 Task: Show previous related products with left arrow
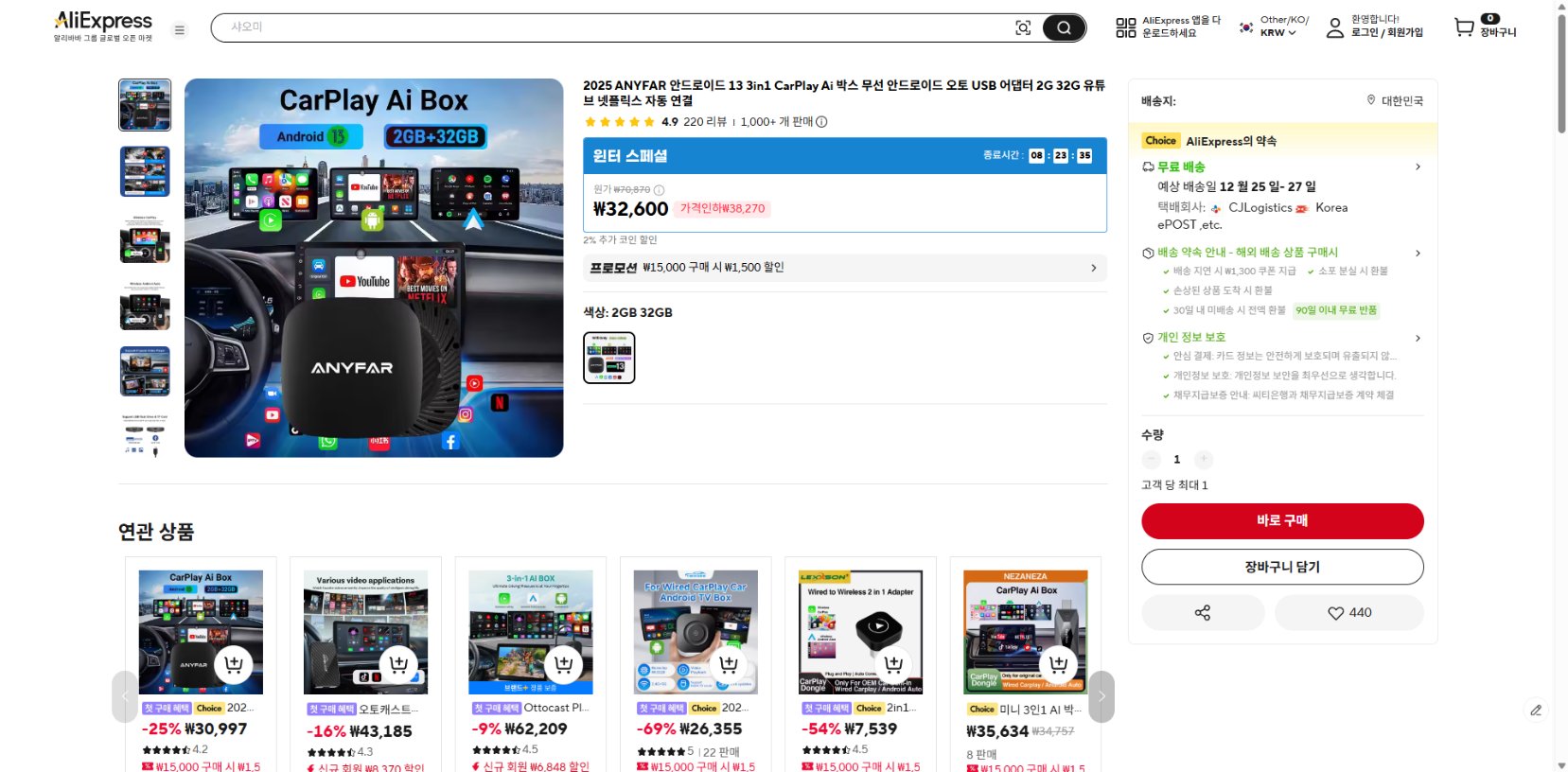[x=125, y=697]
